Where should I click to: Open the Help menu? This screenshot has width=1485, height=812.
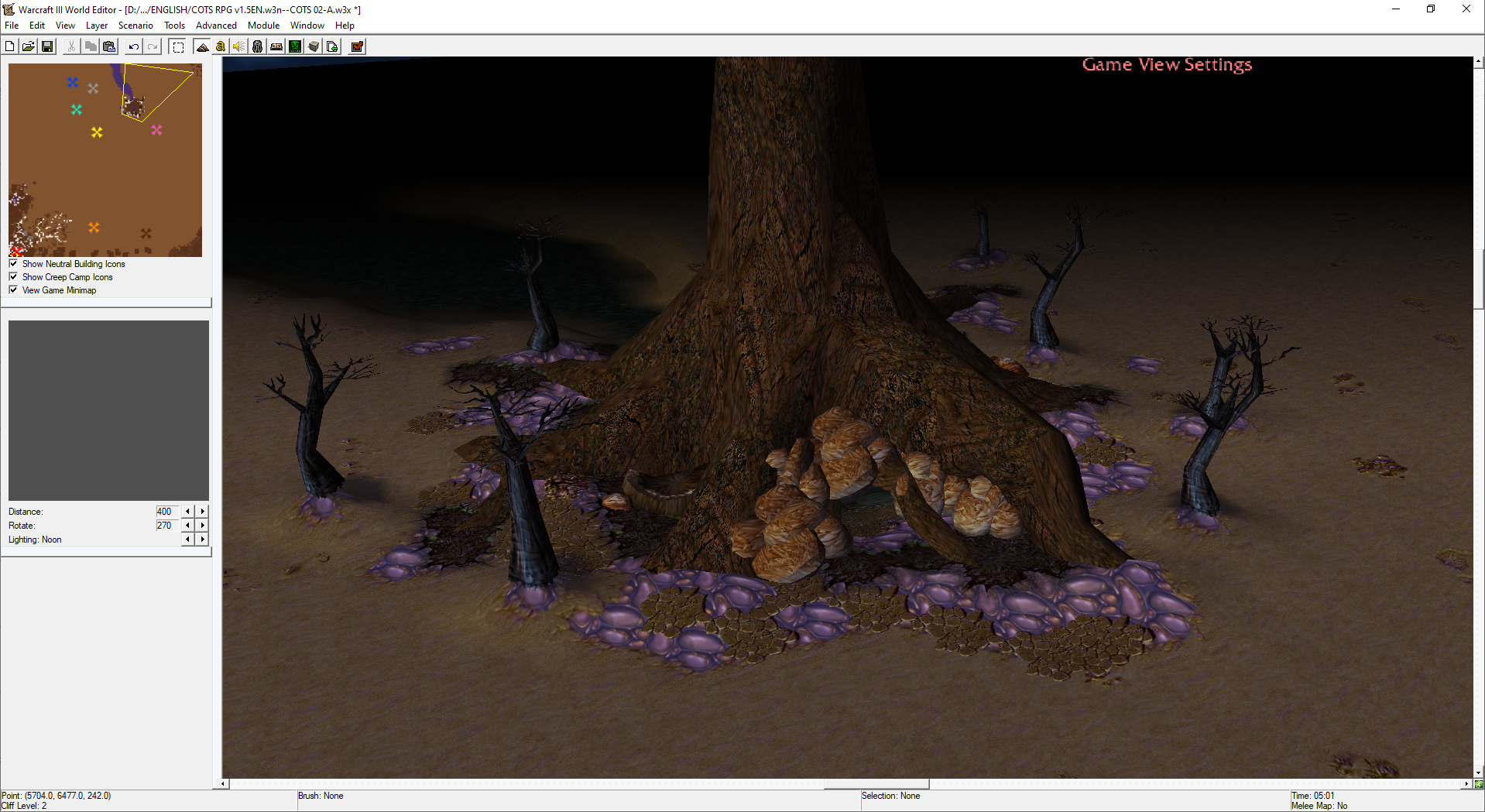pyautogui.click(x=345, y=26)
